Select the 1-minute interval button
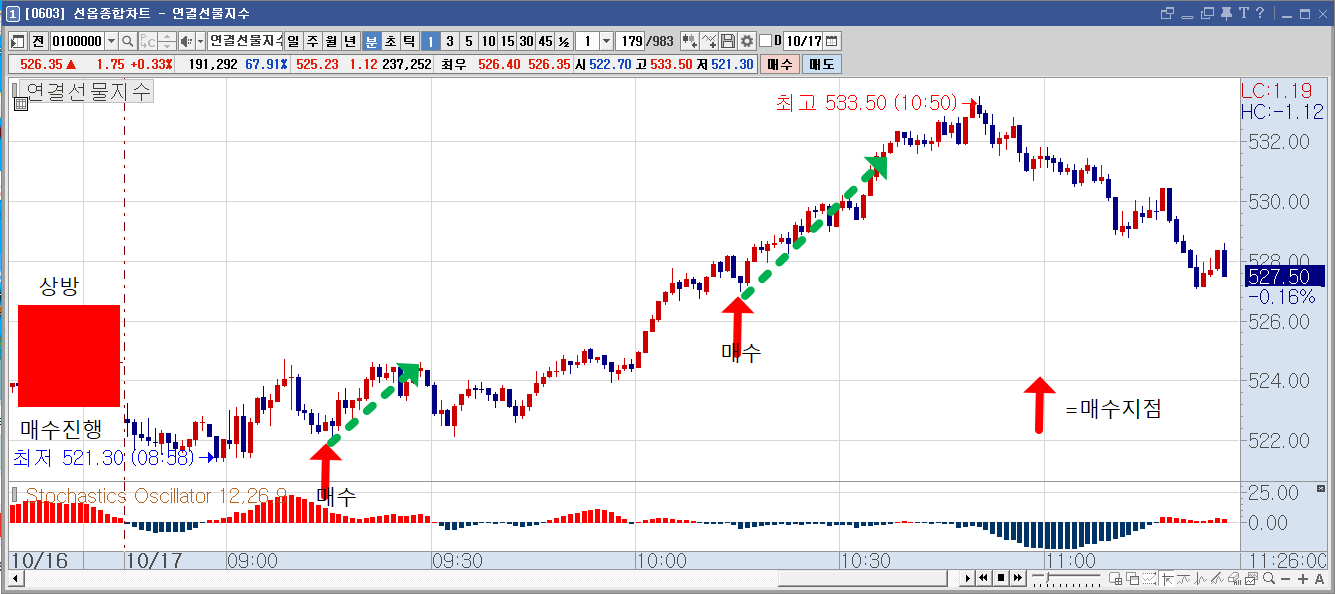Image resolution: width=1335 pixels, height=594 pixels. point(430,41)
